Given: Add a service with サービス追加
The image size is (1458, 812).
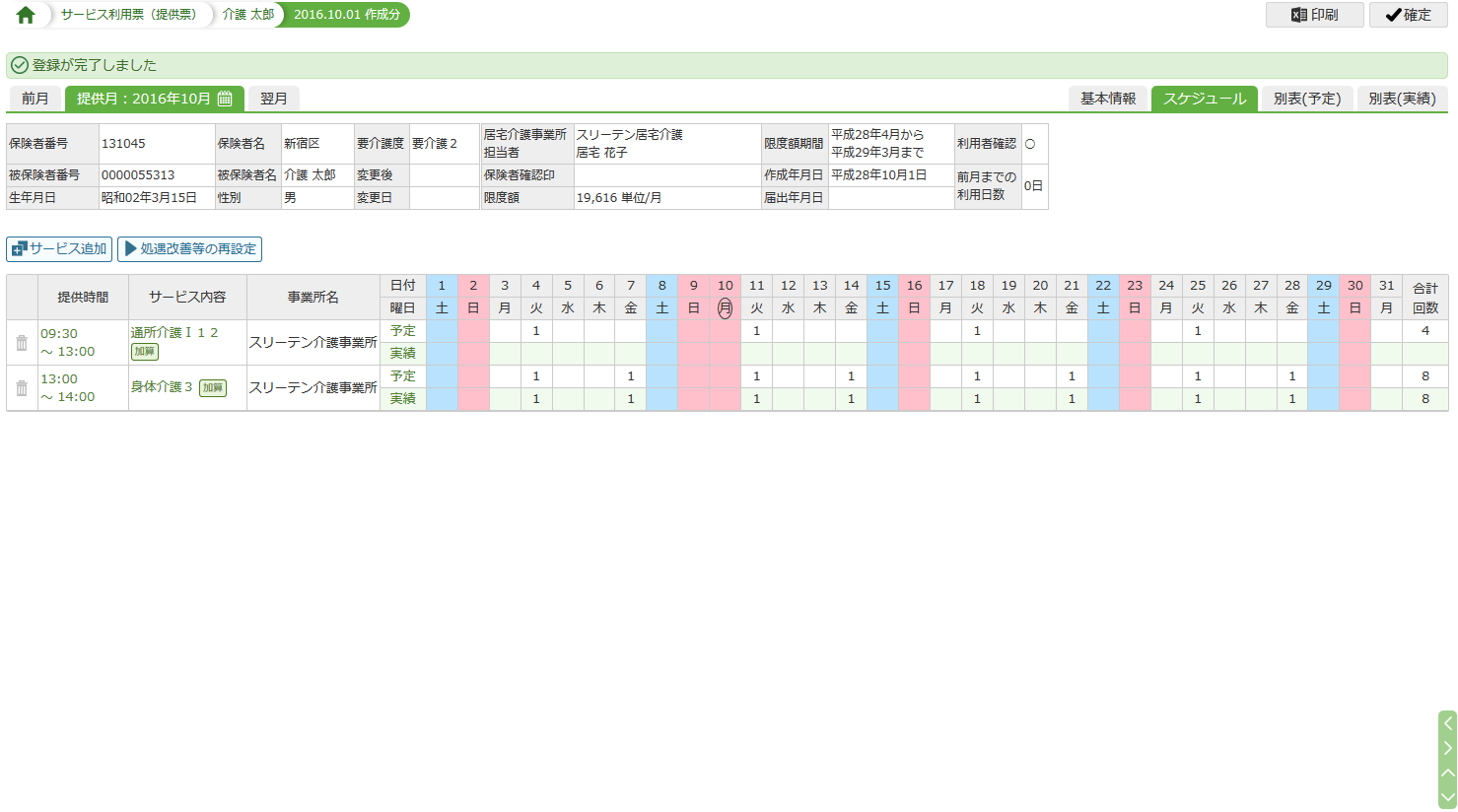Looking at the screenshot, I should point(59,249).
